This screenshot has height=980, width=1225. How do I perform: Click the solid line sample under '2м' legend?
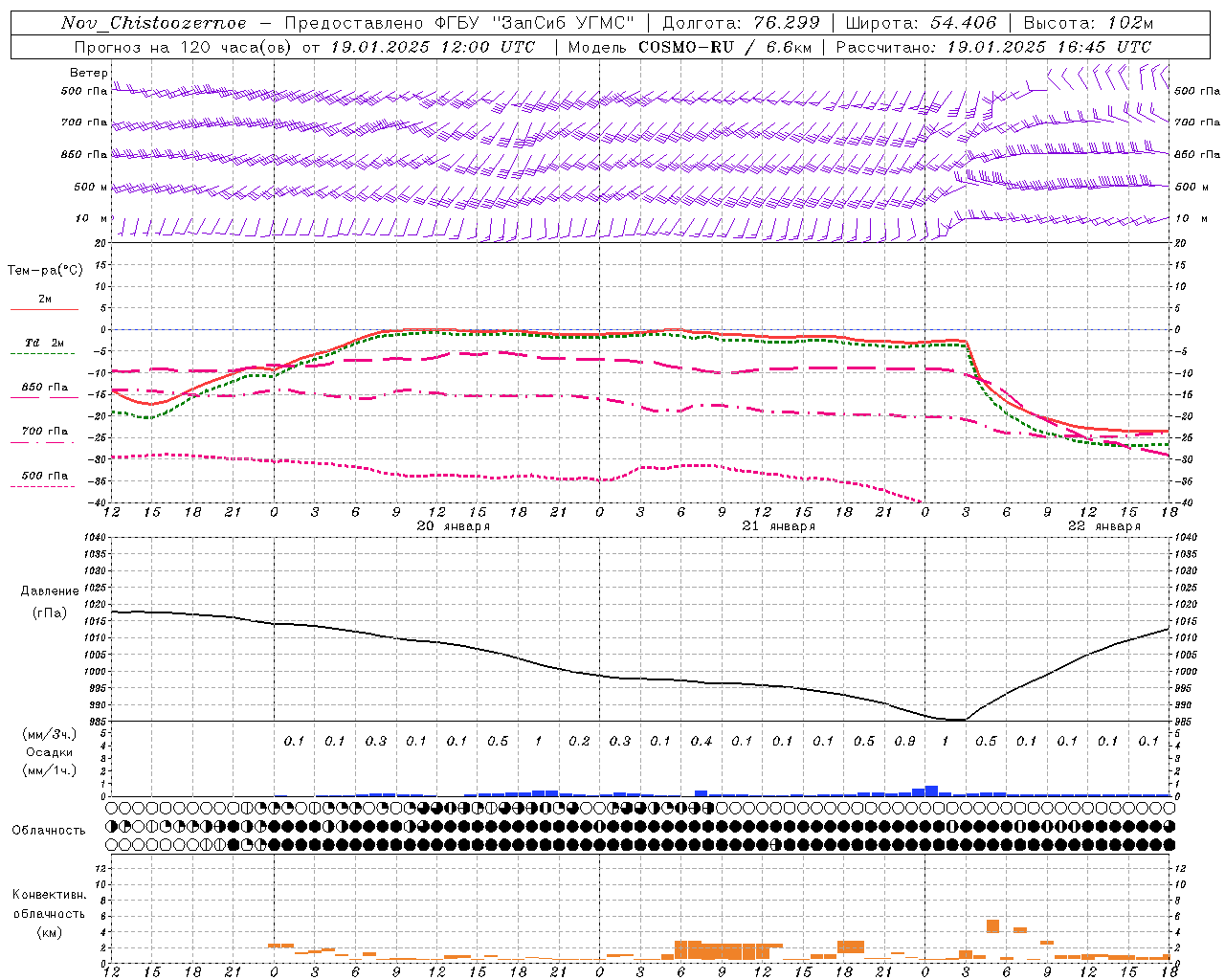tap(44, 309)
